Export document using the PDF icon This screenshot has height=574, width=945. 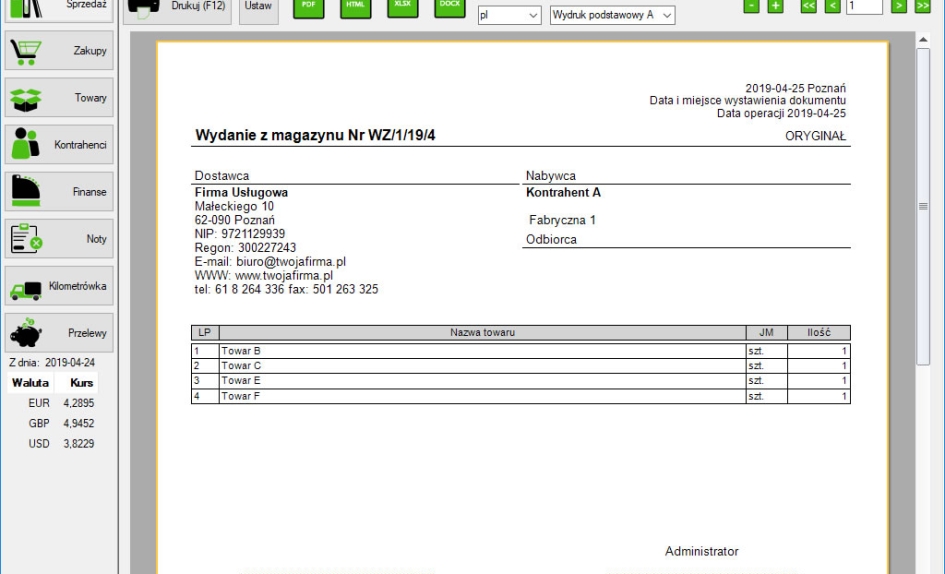(x=308, y=7)
